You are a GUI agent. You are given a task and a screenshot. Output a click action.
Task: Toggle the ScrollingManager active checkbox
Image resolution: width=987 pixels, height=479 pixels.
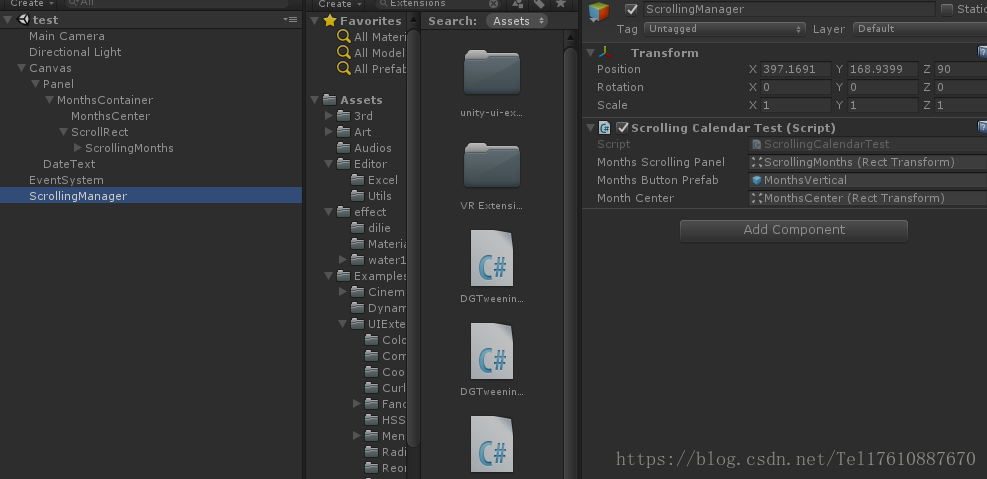[631, 10]
